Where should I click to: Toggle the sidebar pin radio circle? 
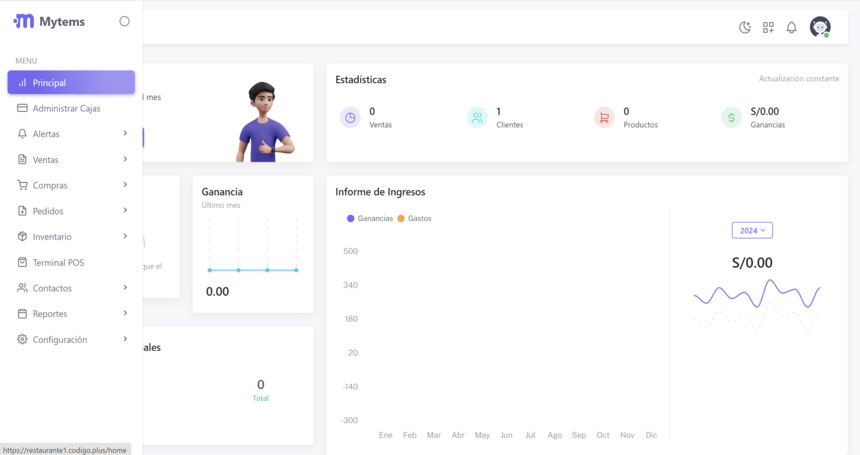pyautogui.click(x=124, y=21)
